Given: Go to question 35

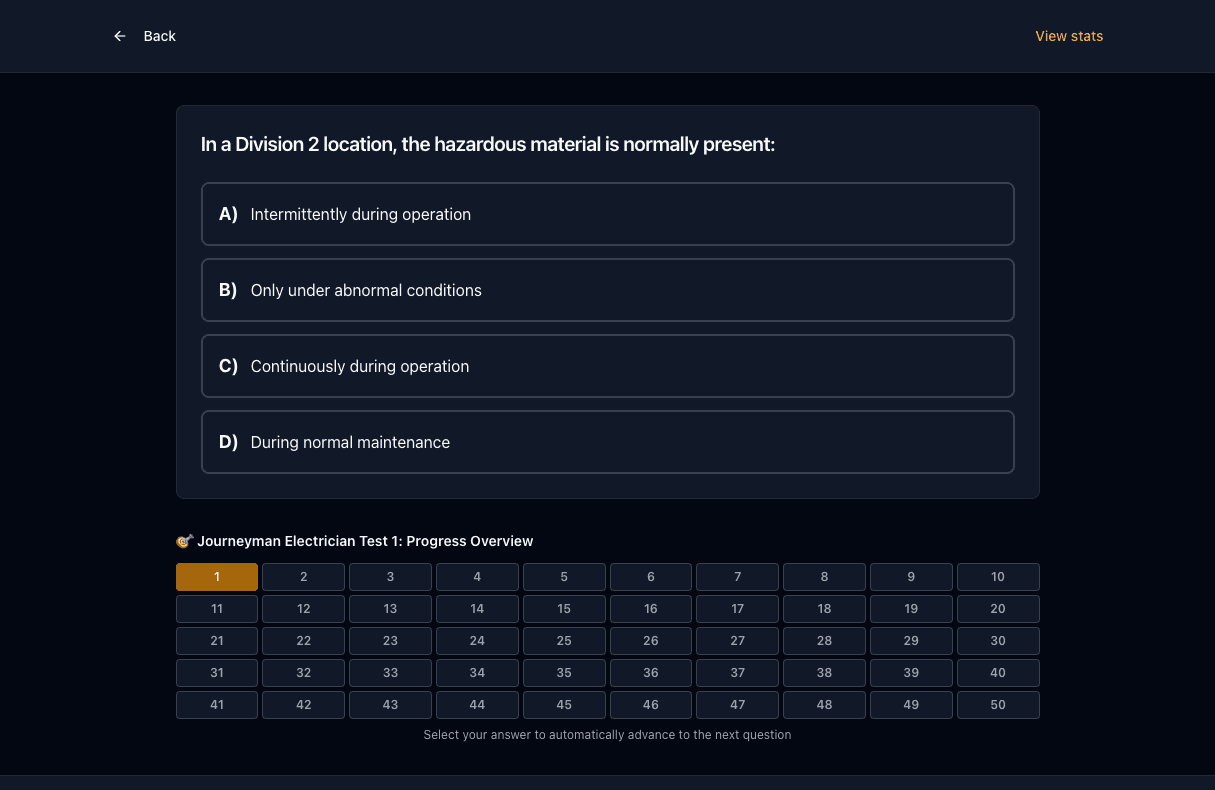Looking at the screenshot, I should (564, 673).
